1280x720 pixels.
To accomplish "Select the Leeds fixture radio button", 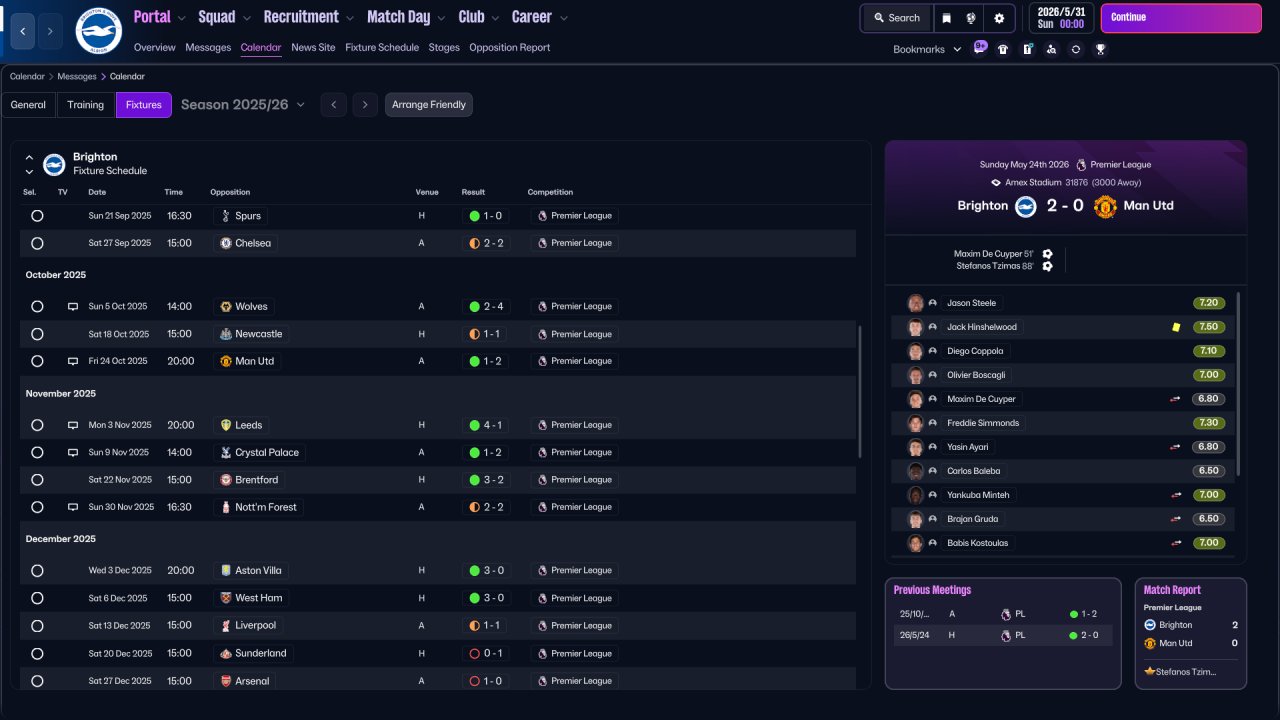I will click(37, 425).
